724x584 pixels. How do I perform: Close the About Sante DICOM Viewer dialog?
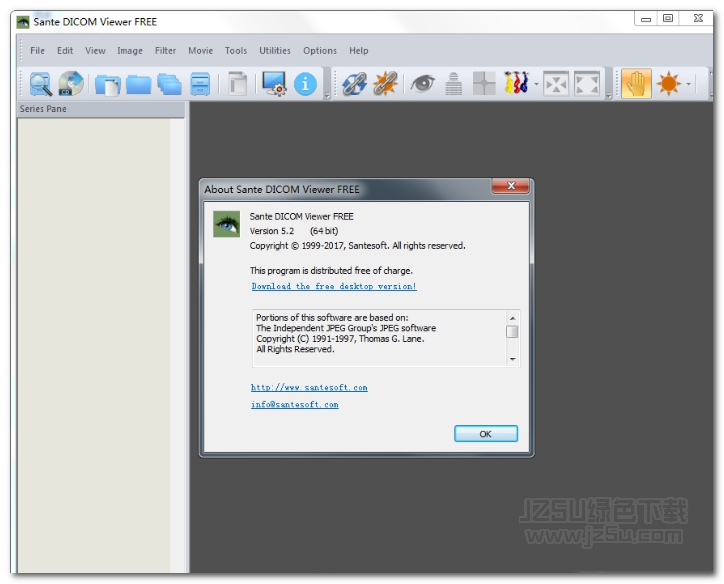(511, 187)
